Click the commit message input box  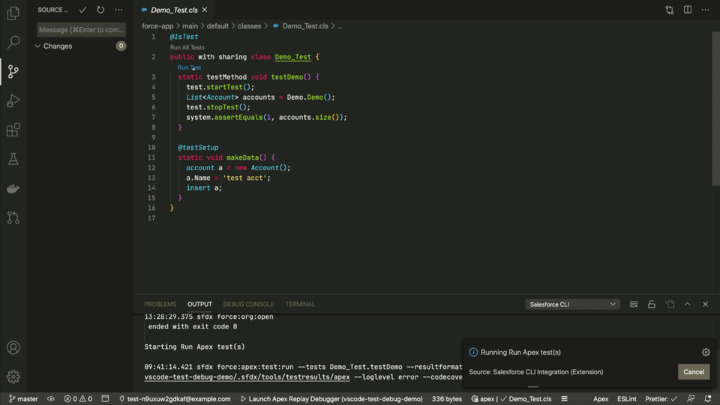pos(81,30)
